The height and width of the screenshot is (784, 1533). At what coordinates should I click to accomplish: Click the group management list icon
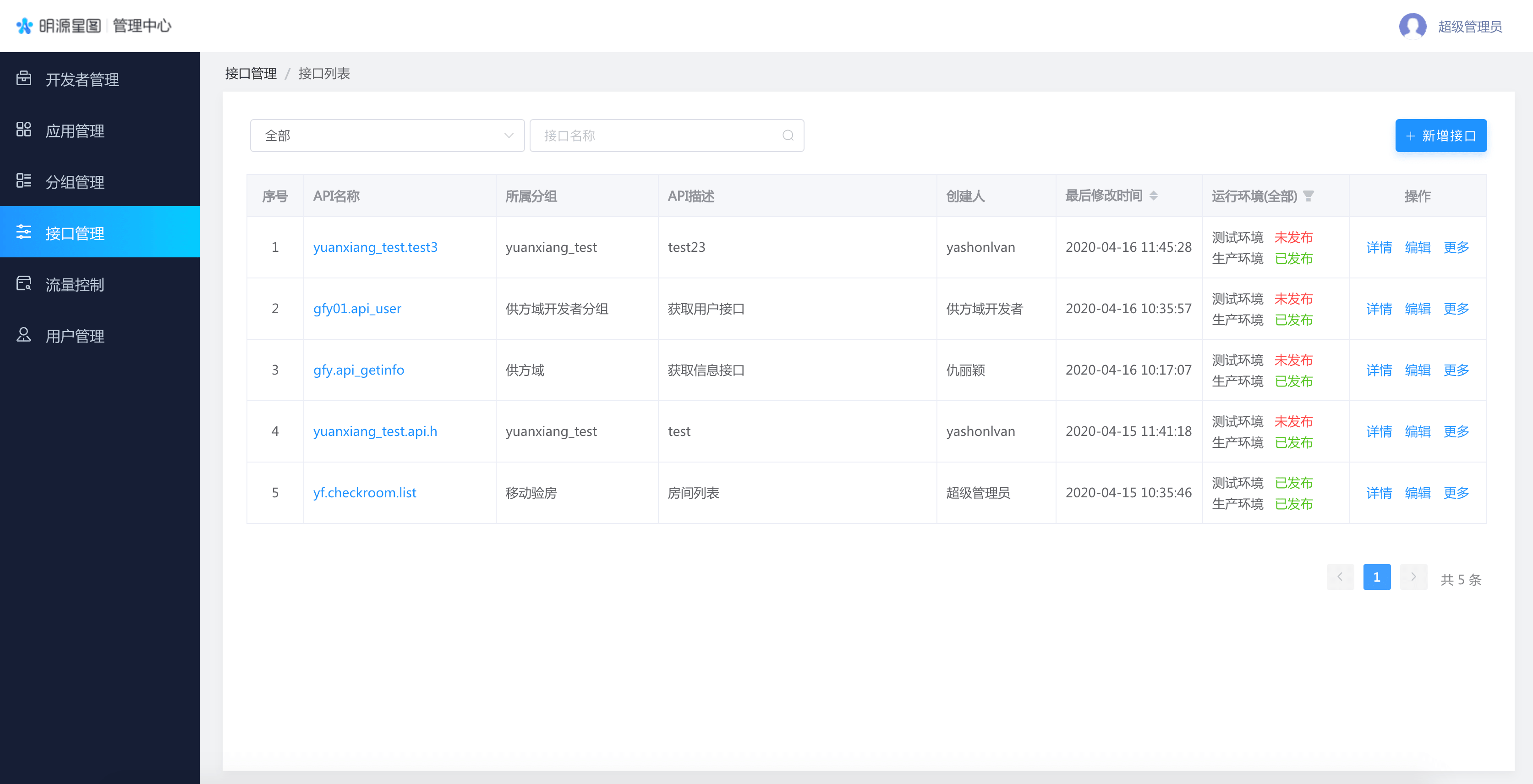click(x=24, y=180)
